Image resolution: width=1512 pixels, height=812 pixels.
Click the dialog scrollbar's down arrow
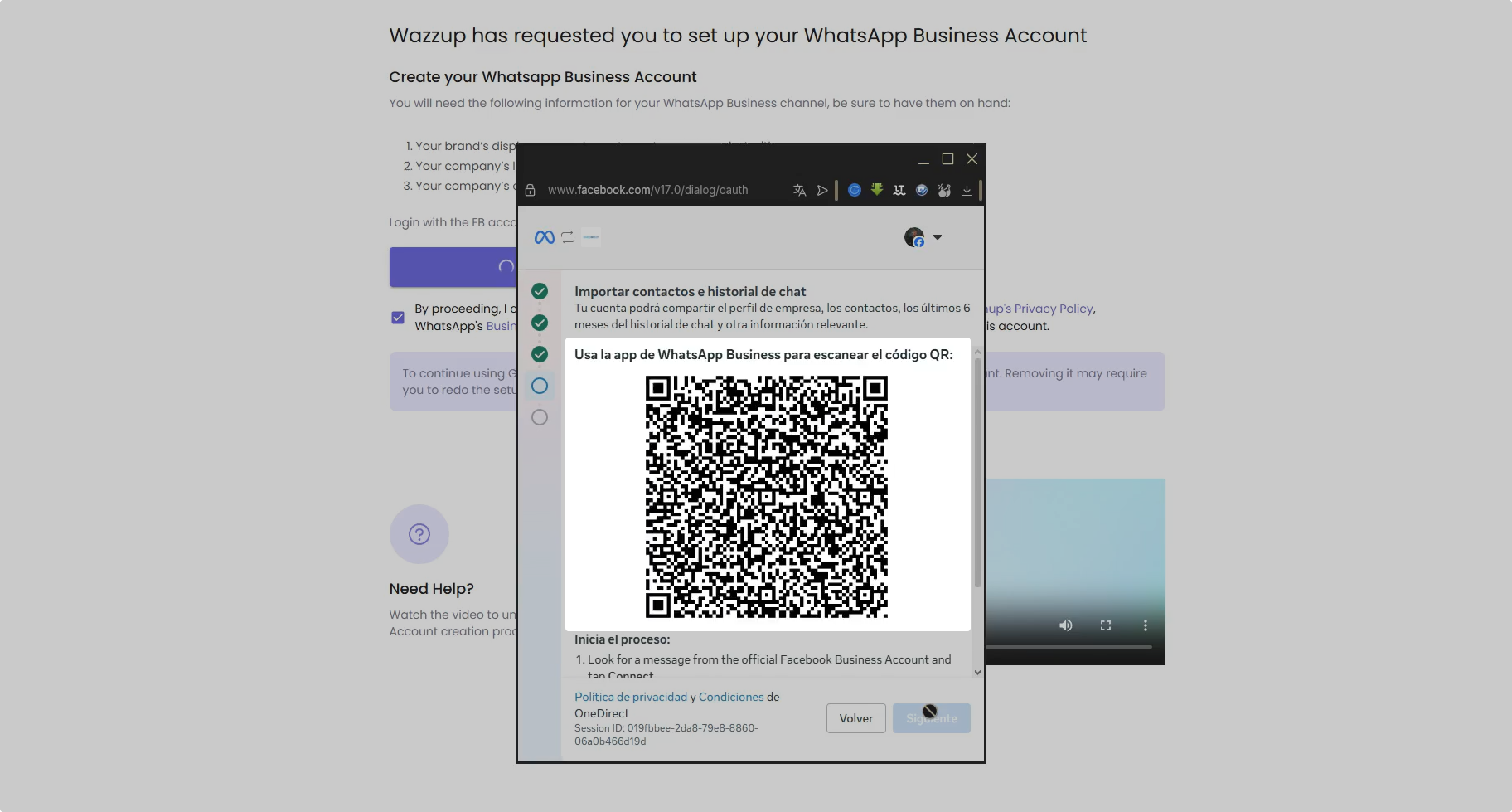click(x=977, y=673)
